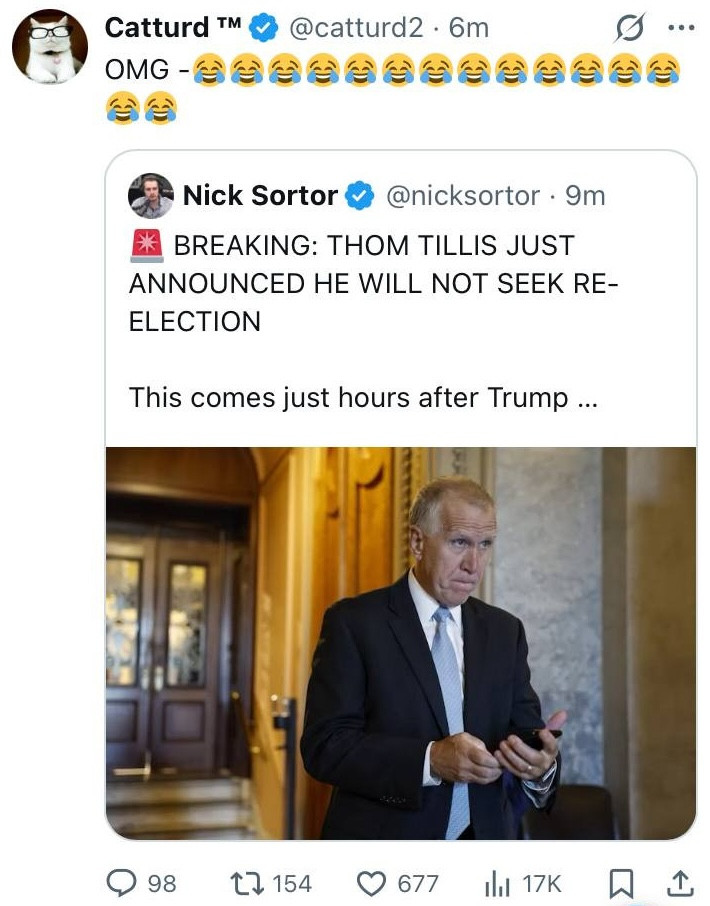The image size is (710, 906).
Task: Click the 6m post timestamp
Action: click(x=469, y=28)
